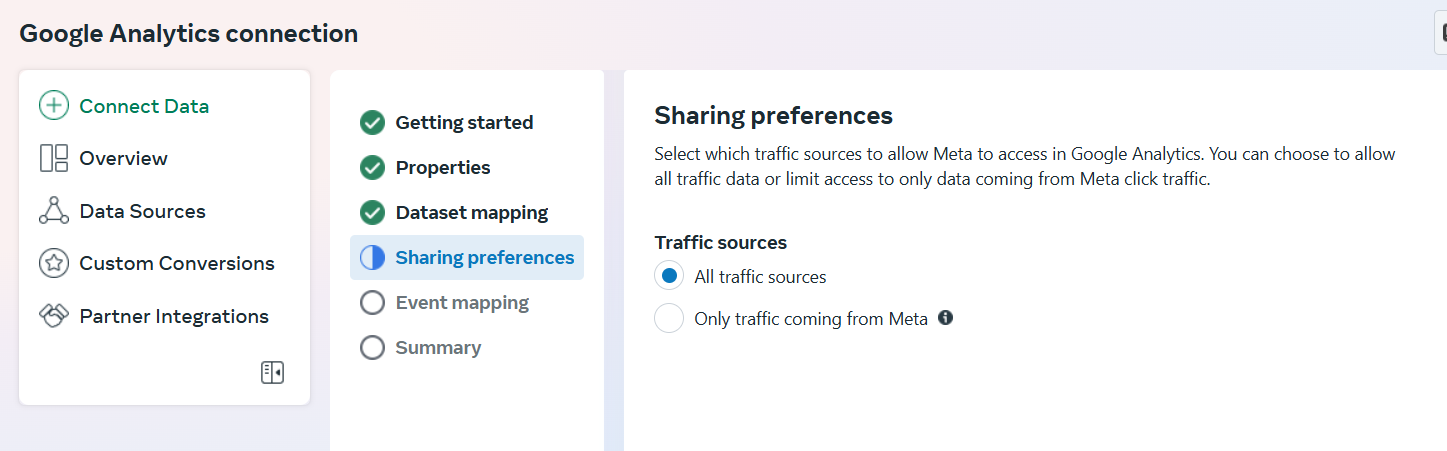Click the info icon beside Only traffic from Meta

click(x=945, y=318)
